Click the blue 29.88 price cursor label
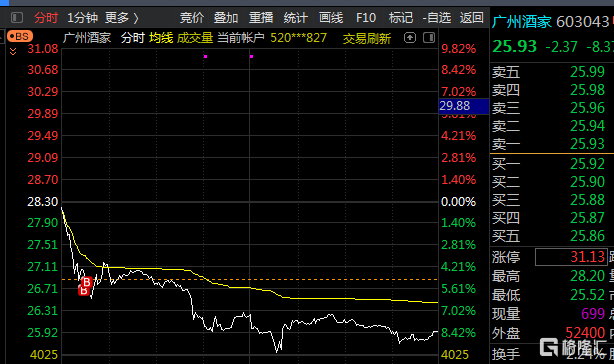 (464, 106)
